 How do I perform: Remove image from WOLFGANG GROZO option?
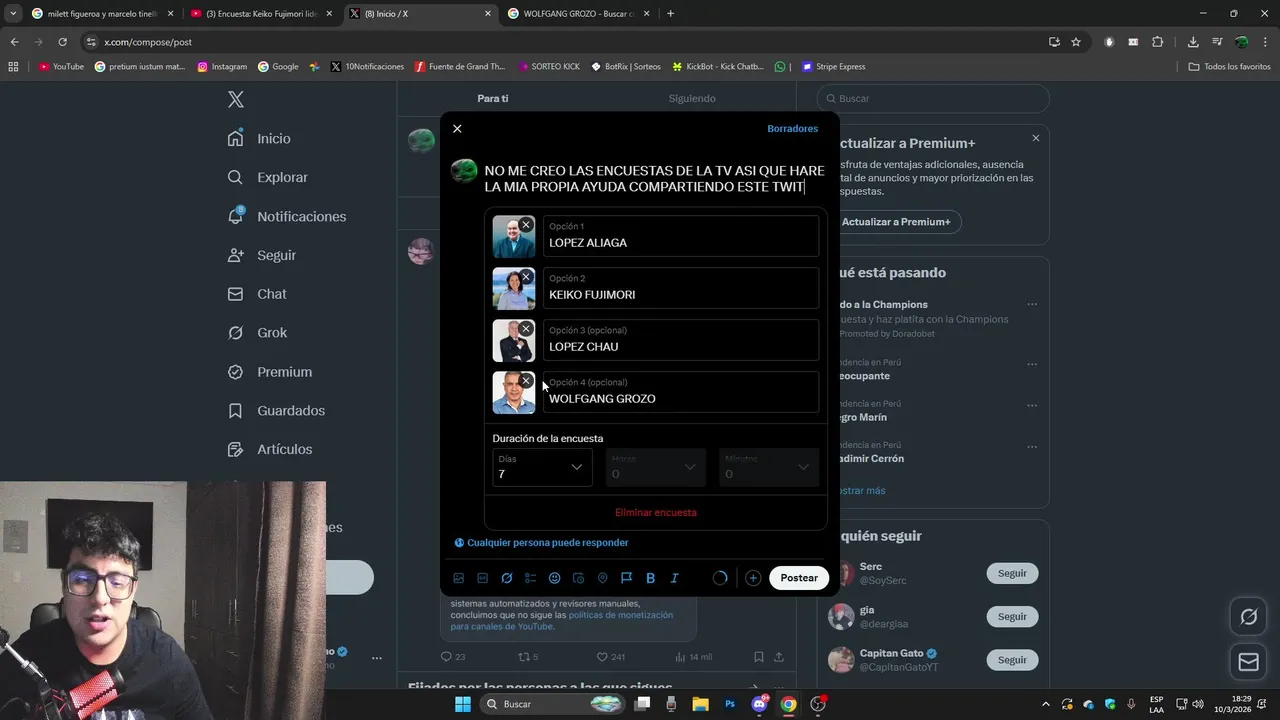tap(526, 380)
